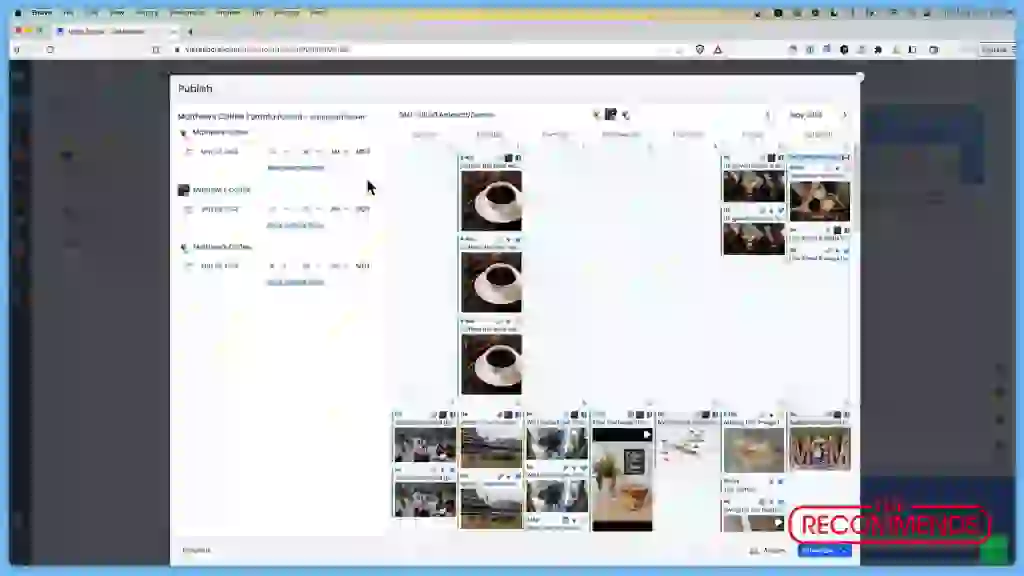The width and height of the screenshot is (1024, 576).
Task: Select the topmost coffee cup post thumbnail
Action: 491,200
